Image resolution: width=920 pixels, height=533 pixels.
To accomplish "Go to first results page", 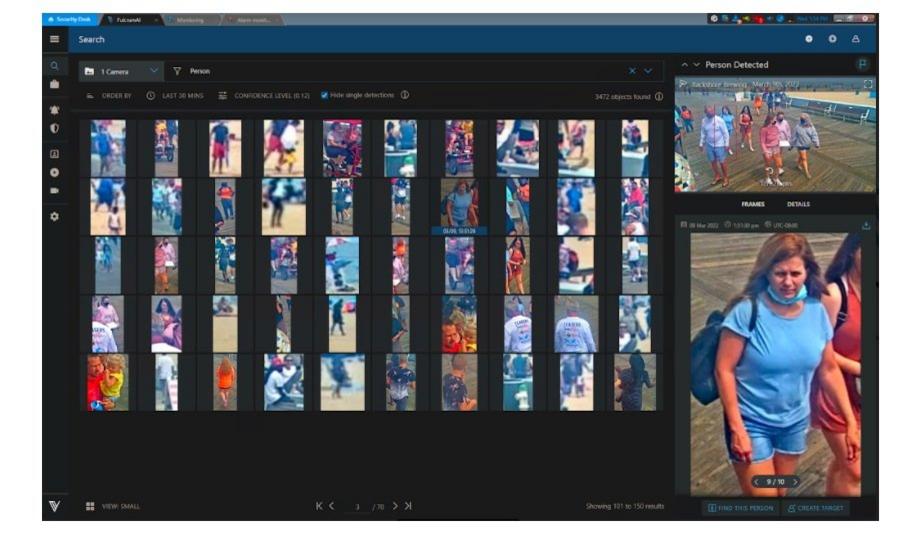I will point(319,506).
